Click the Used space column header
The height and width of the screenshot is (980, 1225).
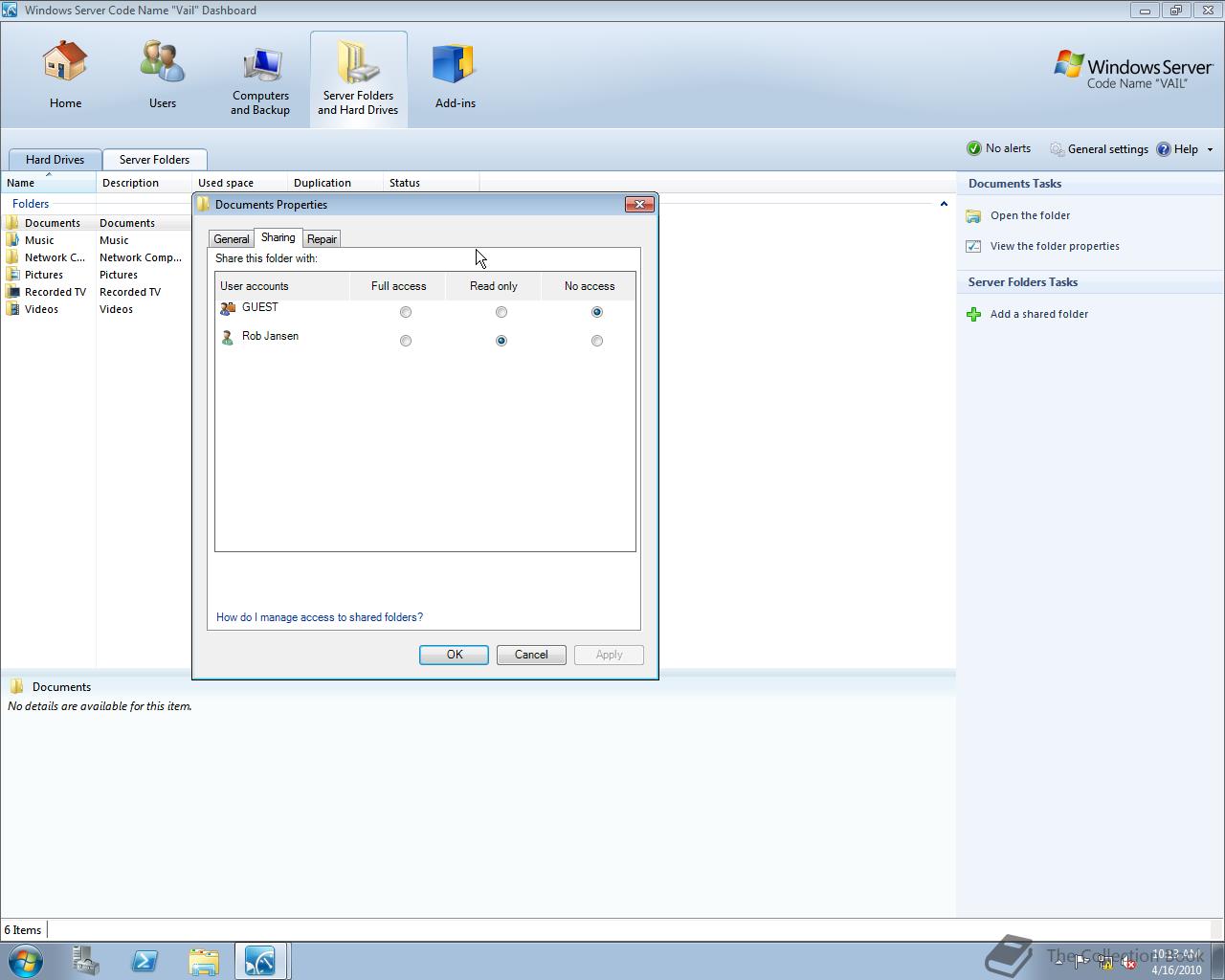click(x=239, y=182)
